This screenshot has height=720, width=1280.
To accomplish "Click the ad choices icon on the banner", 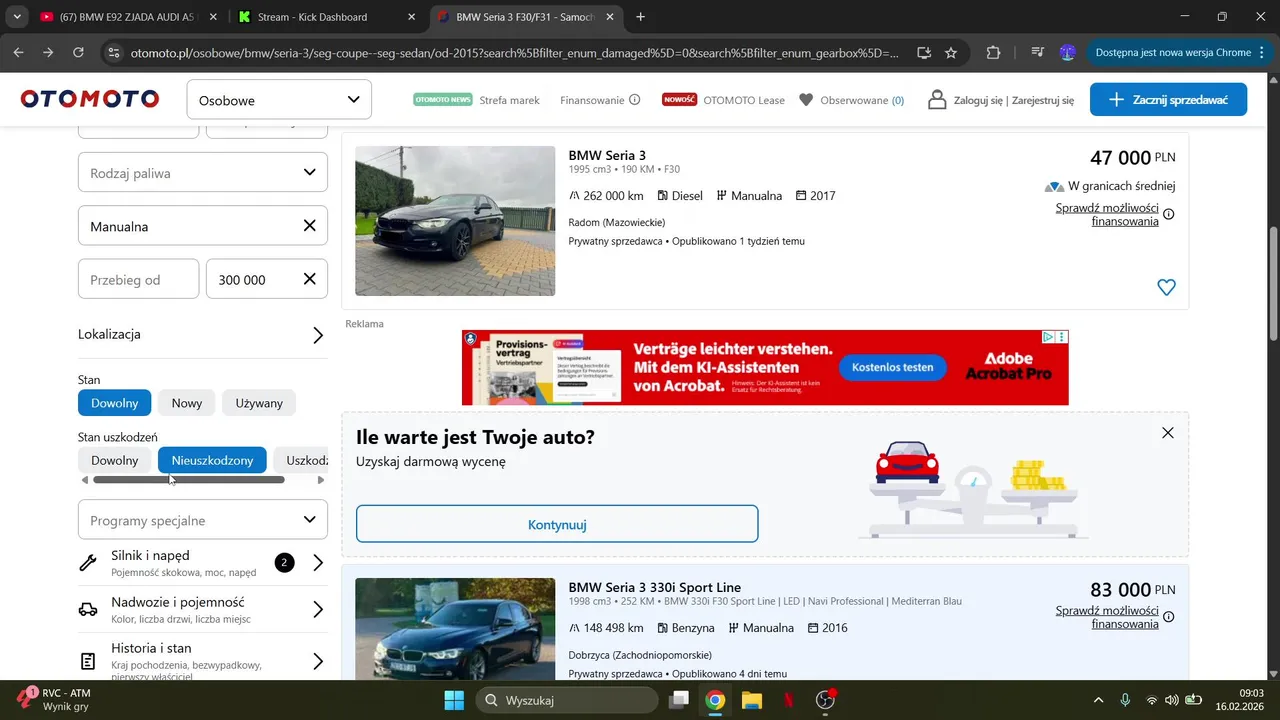I will 1048,337.
